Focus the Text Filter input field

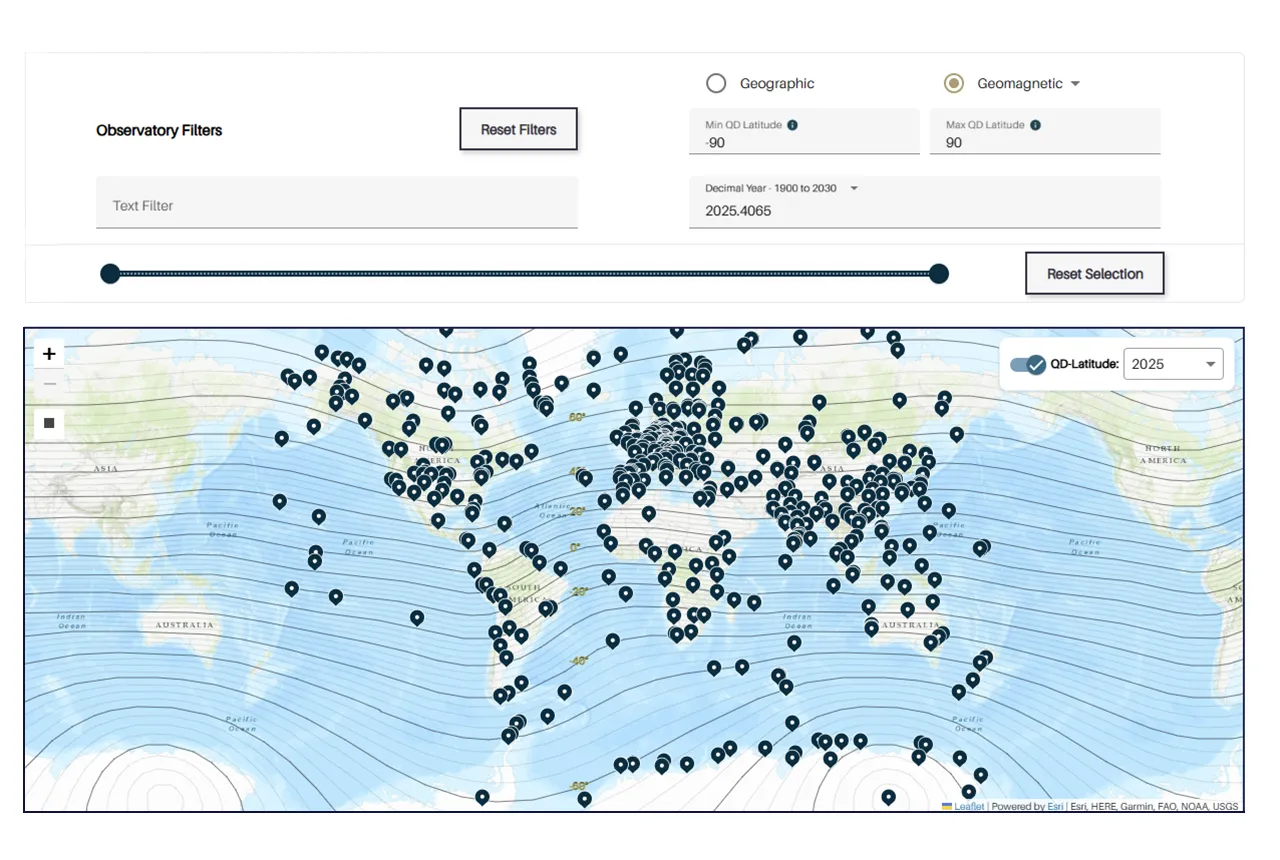coord(337,203)
